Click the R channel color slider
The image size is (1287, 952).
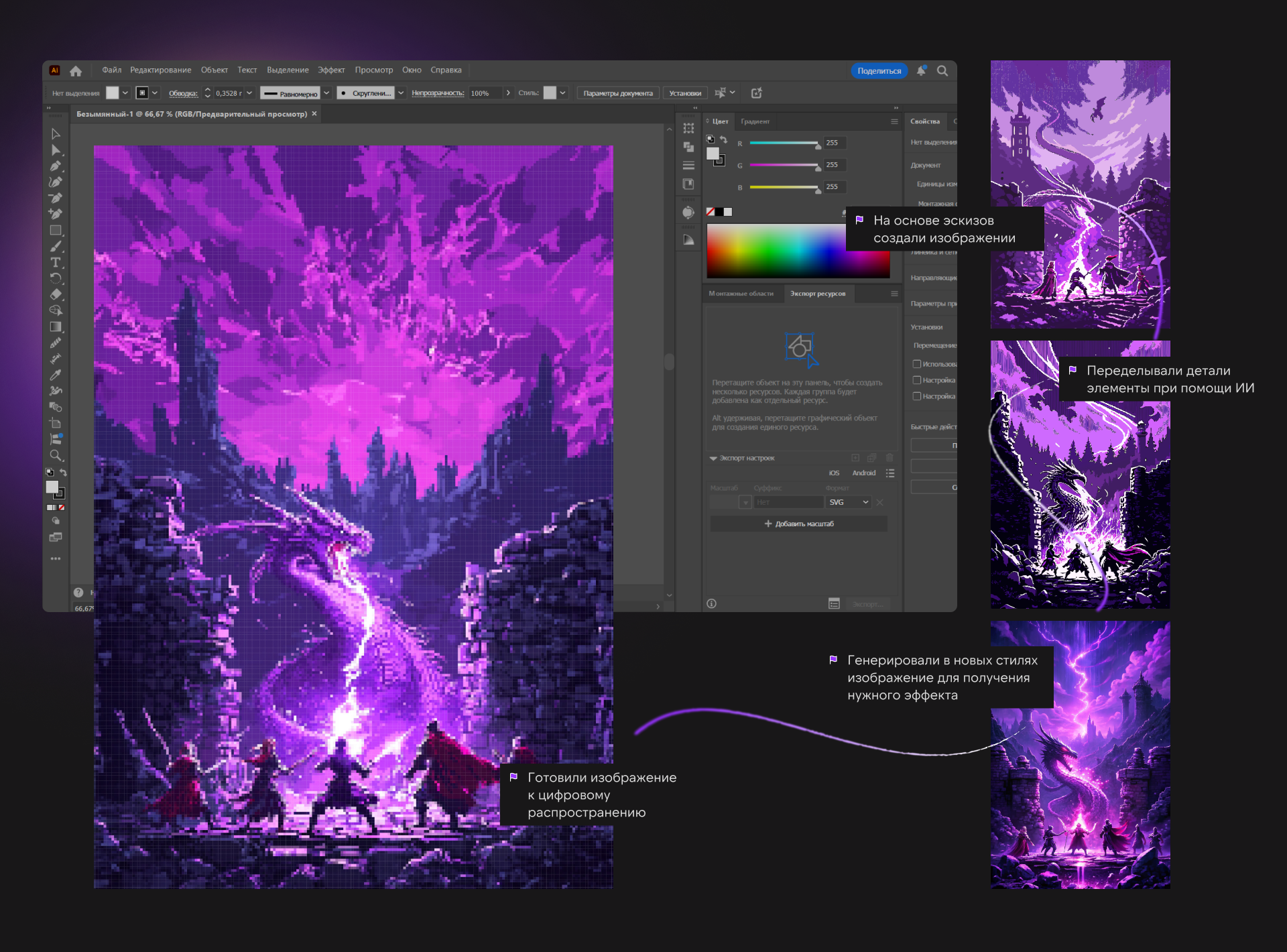pos(783,143)
